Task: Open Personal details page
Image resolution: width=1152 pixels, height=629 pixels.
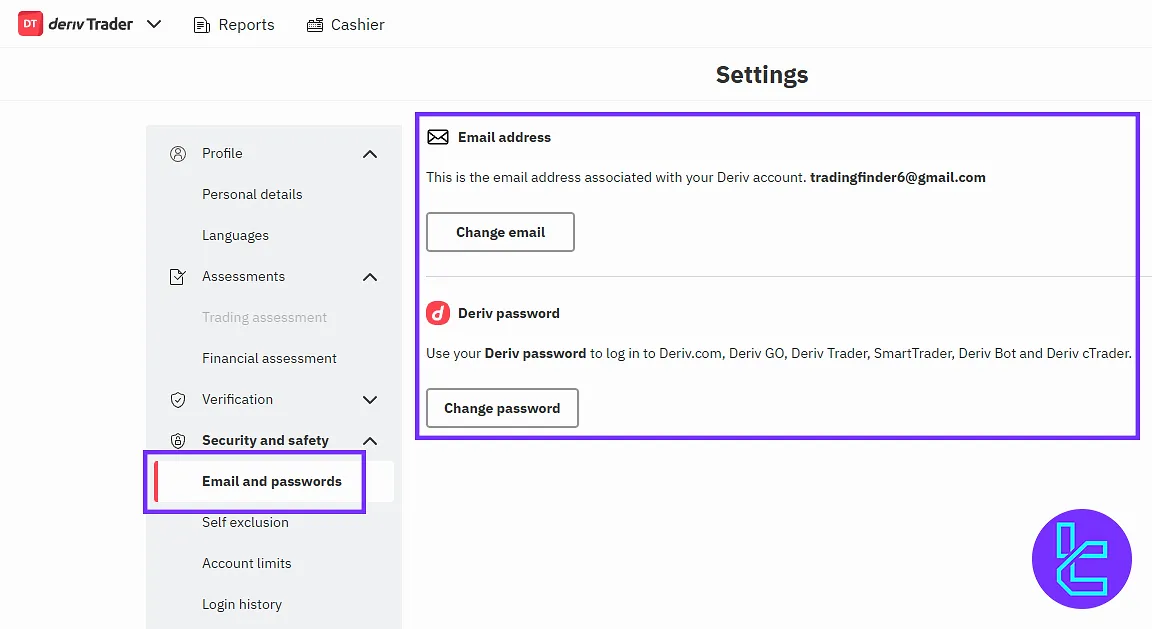Action: pos(252,194)
